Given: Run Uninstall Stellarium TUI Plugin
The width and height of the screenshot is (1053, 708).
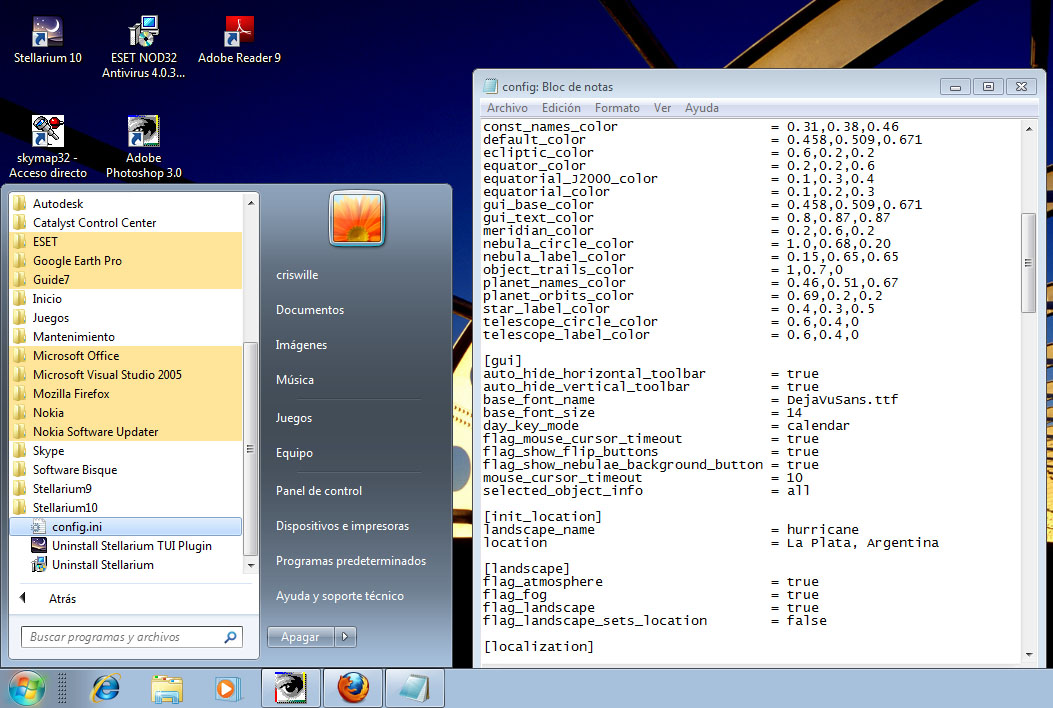Looking at the screenshot, I should tap(126, 545).
